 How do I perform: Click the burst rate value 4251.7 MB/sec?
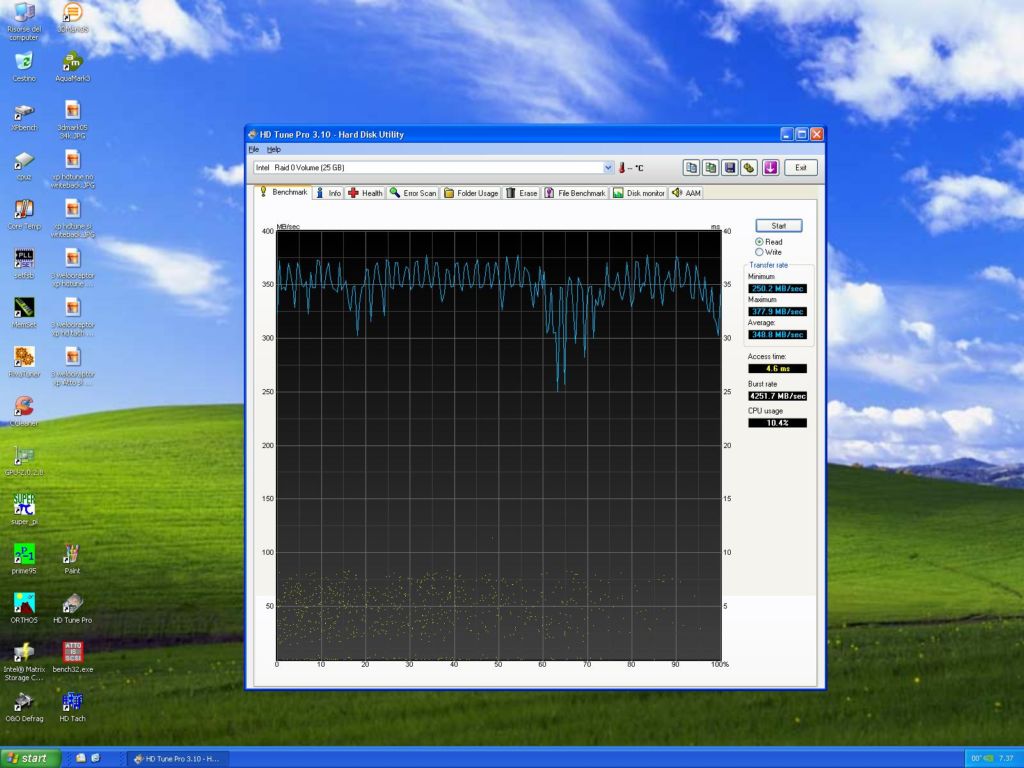777,396
